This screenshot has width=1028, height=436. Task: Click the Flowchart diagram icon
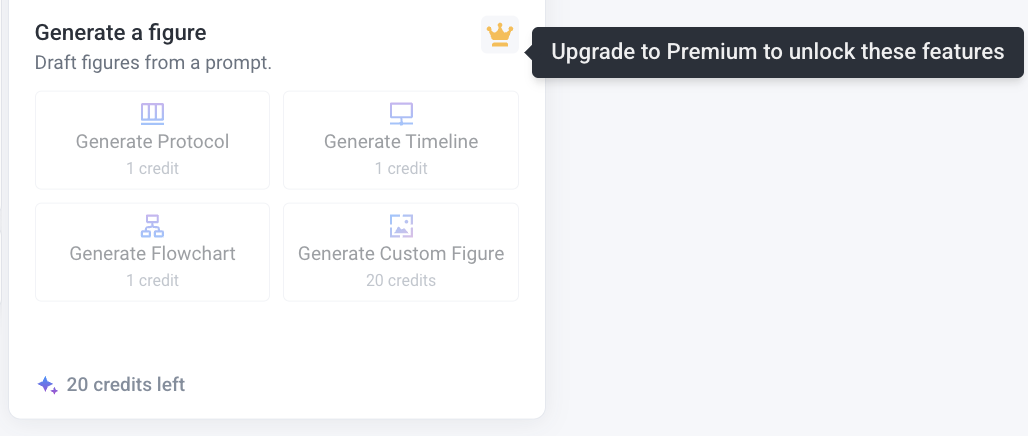click(x=152, y=225)
